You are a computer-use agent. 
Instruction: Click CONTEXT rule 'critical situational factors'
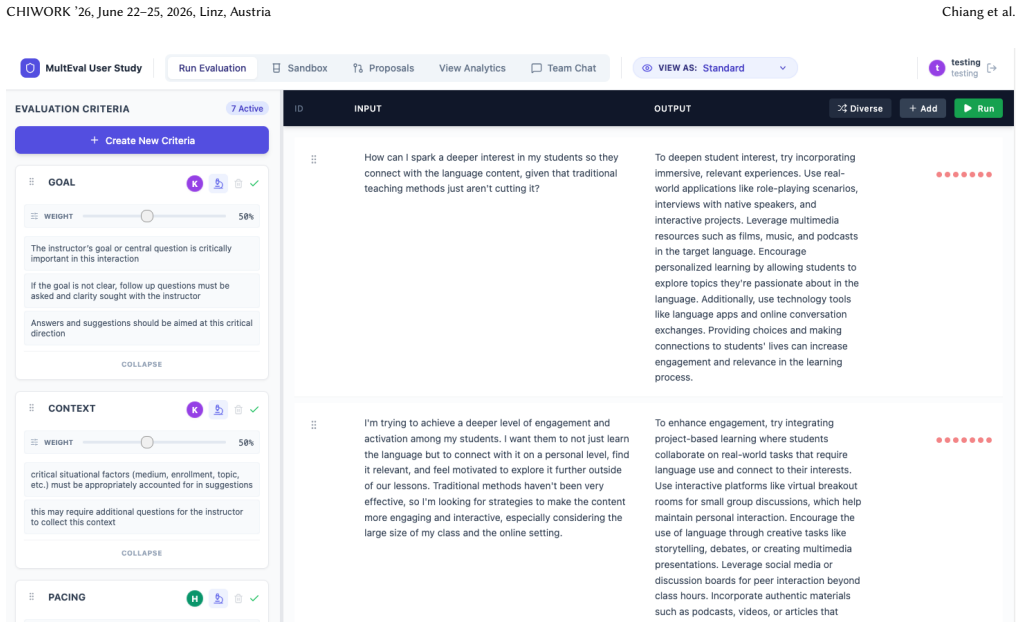pos(142,479)
